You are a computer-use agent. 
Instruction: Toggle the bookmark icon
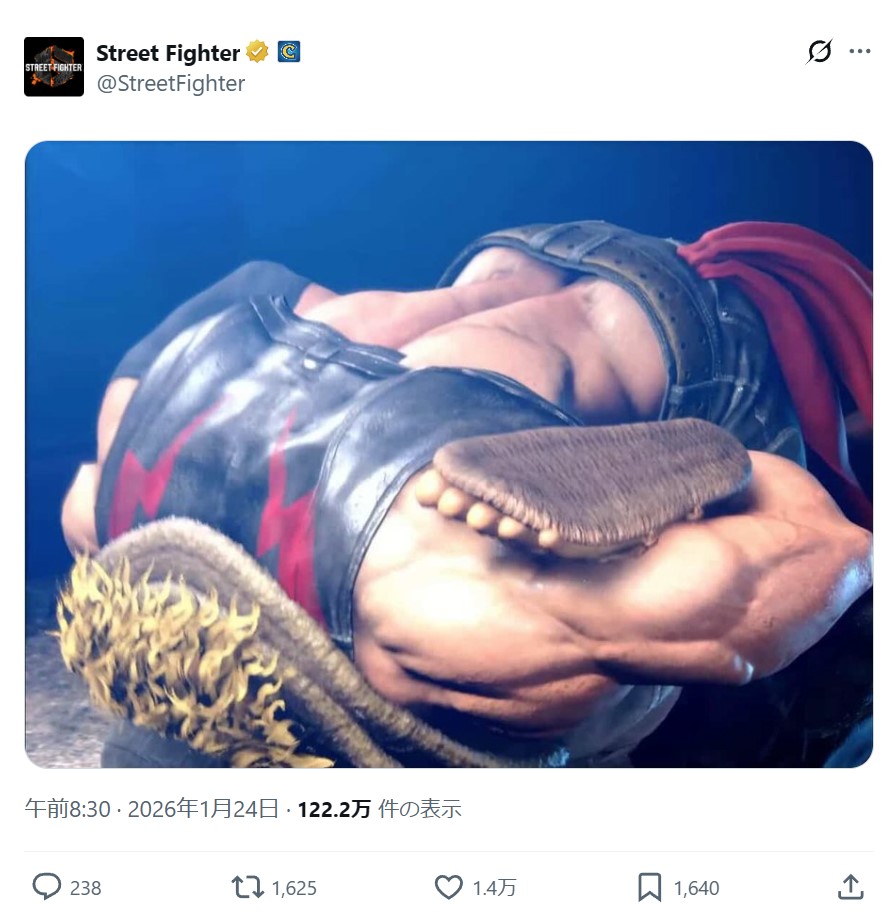coord(650,887)
